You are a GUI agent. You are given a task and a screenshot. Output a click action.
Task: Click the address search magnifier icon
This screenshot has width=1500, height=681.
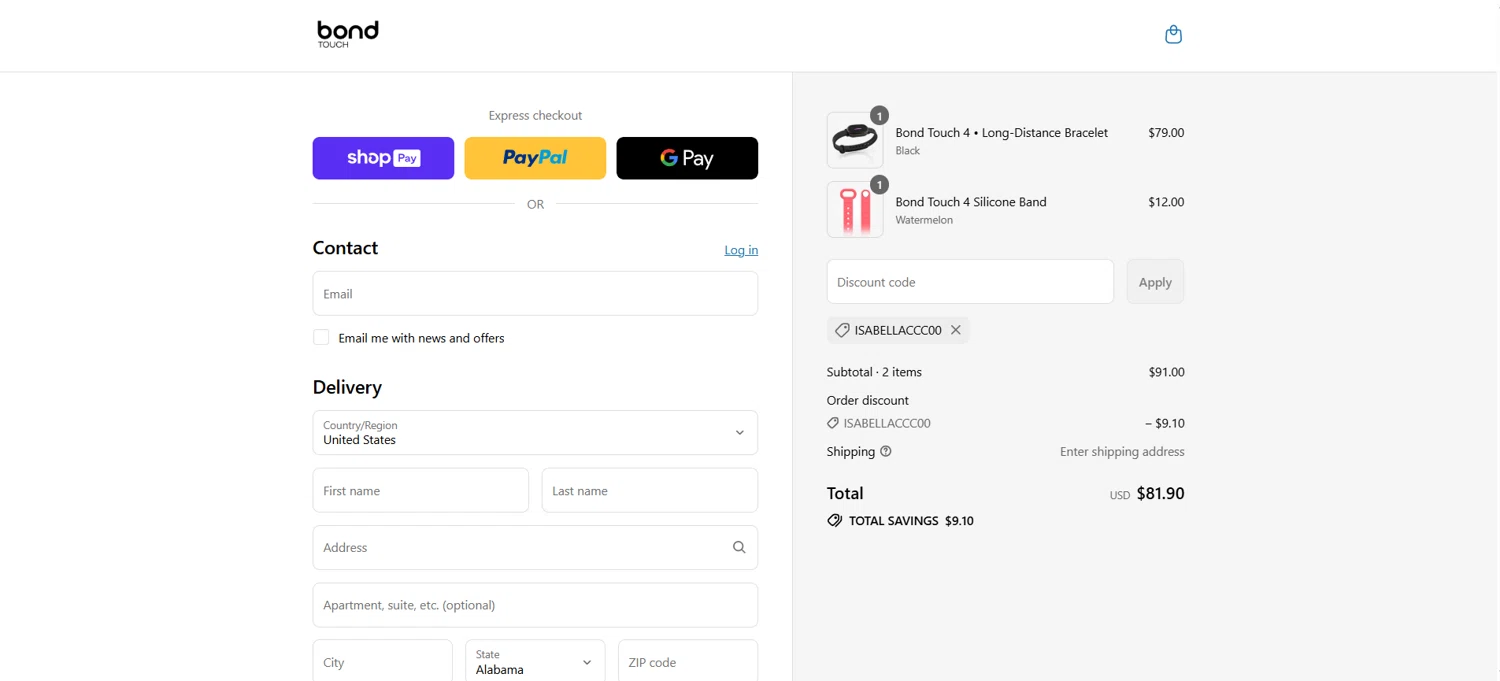pos(739,547)
